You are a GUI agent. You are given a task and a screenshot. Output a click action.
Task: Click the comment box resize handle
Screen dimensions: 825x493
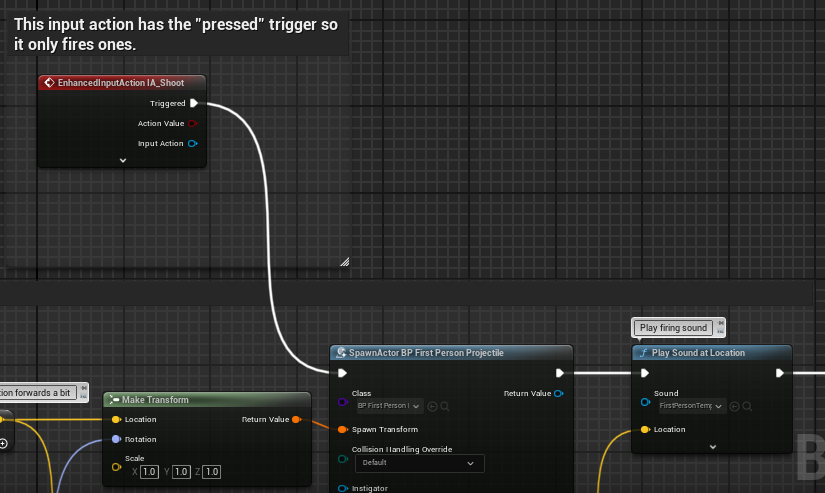coord(345,261)
